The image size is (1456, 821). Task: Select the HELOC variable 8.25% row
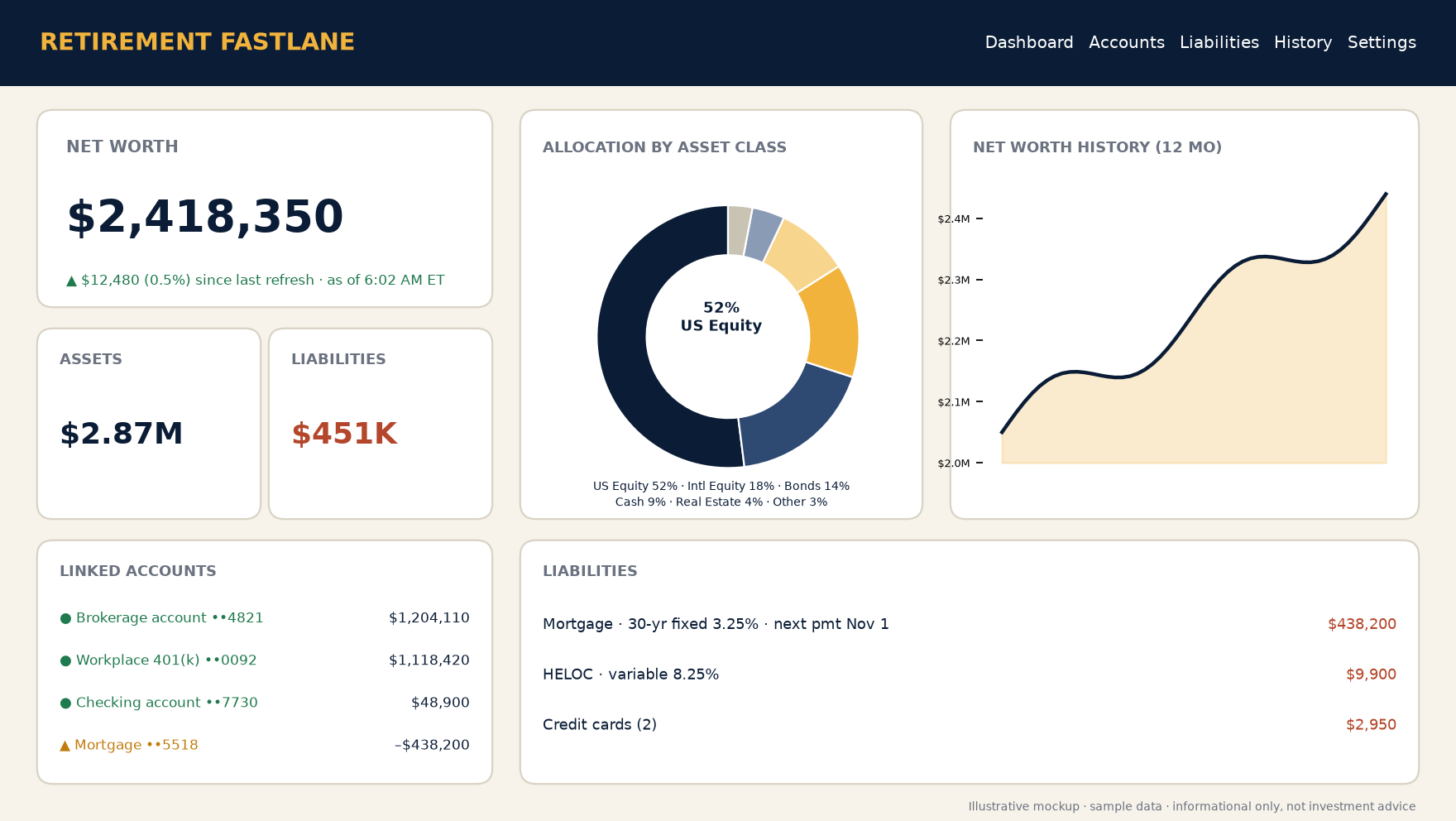click(x=970, y=675)
